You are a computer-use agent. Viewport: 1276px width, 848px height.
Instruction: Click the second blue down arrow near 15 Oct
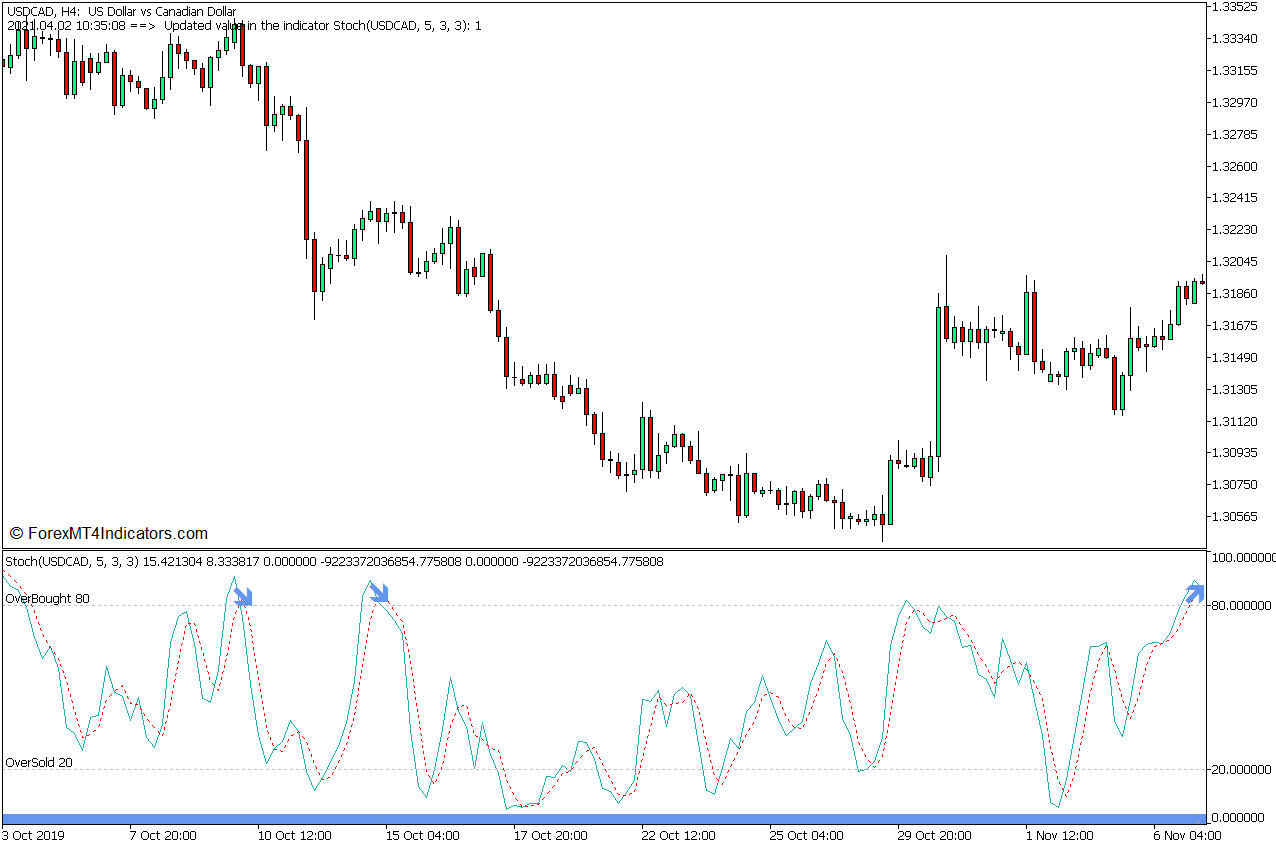(378, 593)
